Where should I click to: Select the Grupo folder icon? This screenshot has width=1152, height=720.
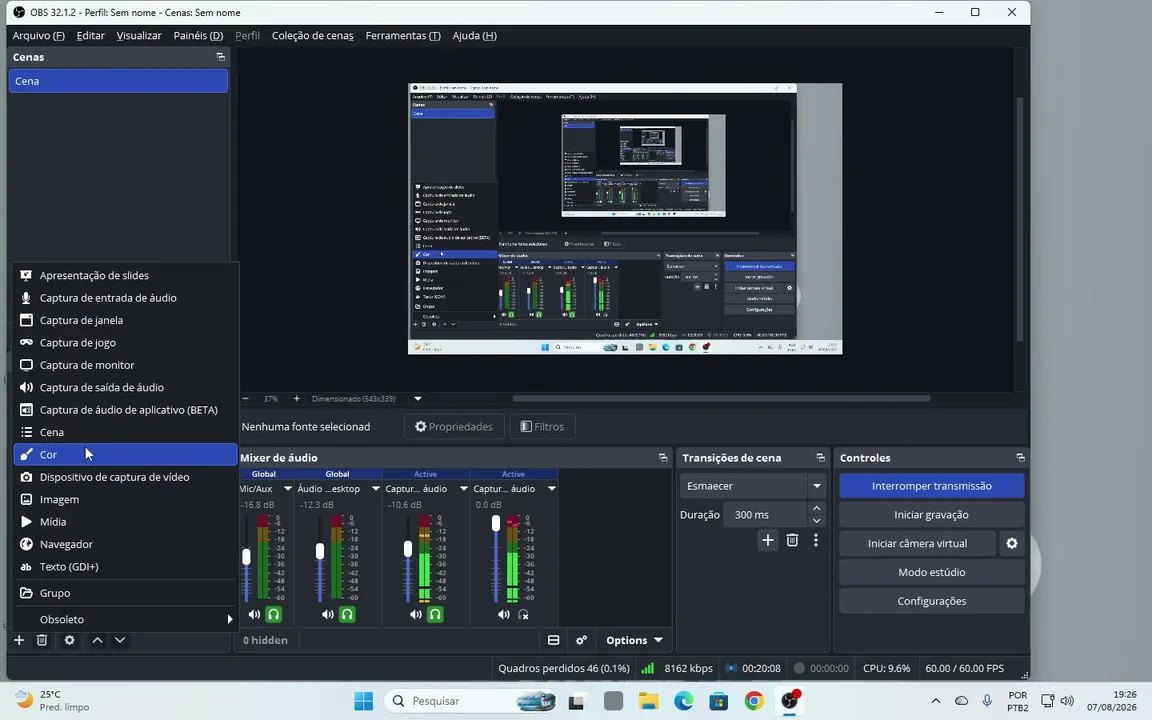(x=26, y=593)
